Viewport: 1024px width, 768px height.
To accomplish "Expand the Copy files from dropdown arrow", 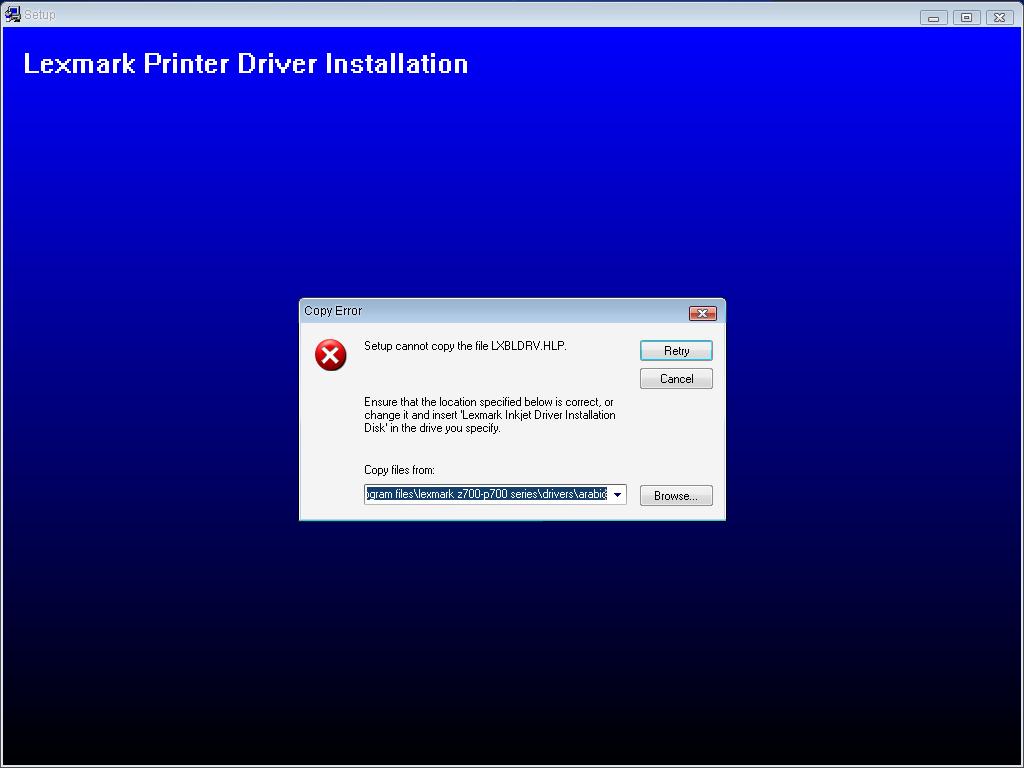I will tap(617, 494).
